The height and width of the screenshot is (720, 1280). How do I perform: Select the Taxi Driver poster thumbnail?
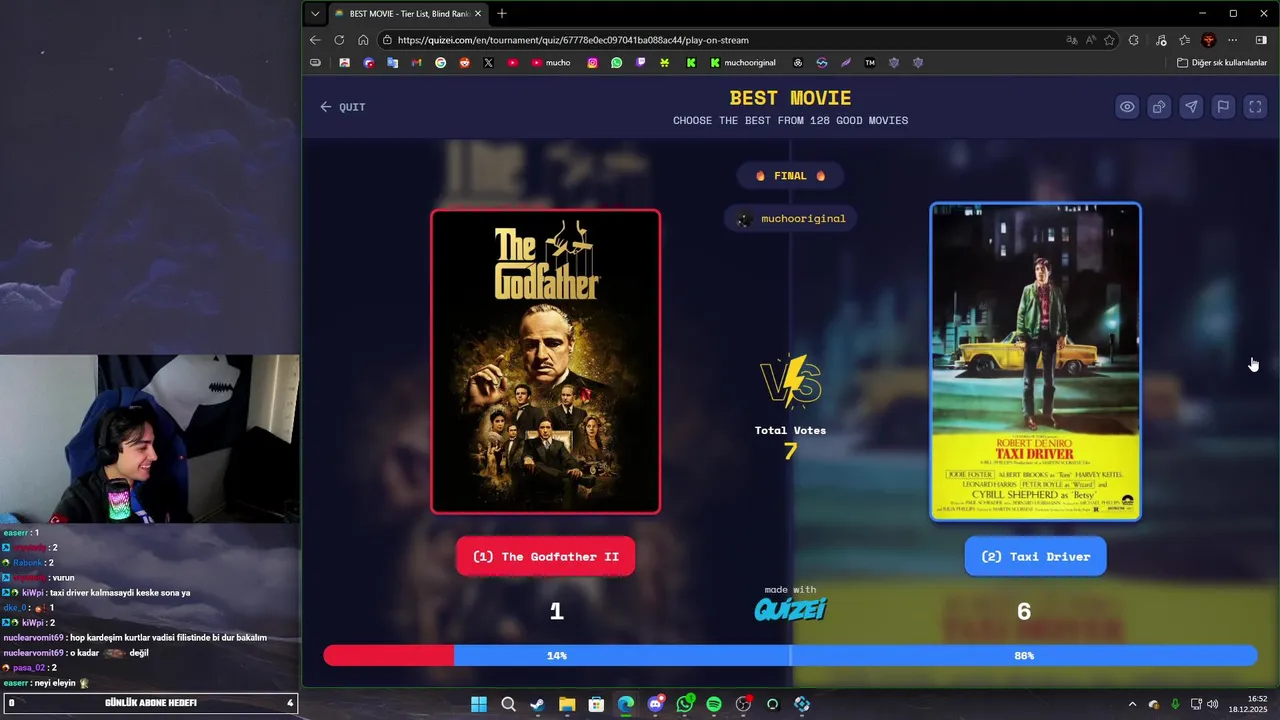(x=1035, y=361)
